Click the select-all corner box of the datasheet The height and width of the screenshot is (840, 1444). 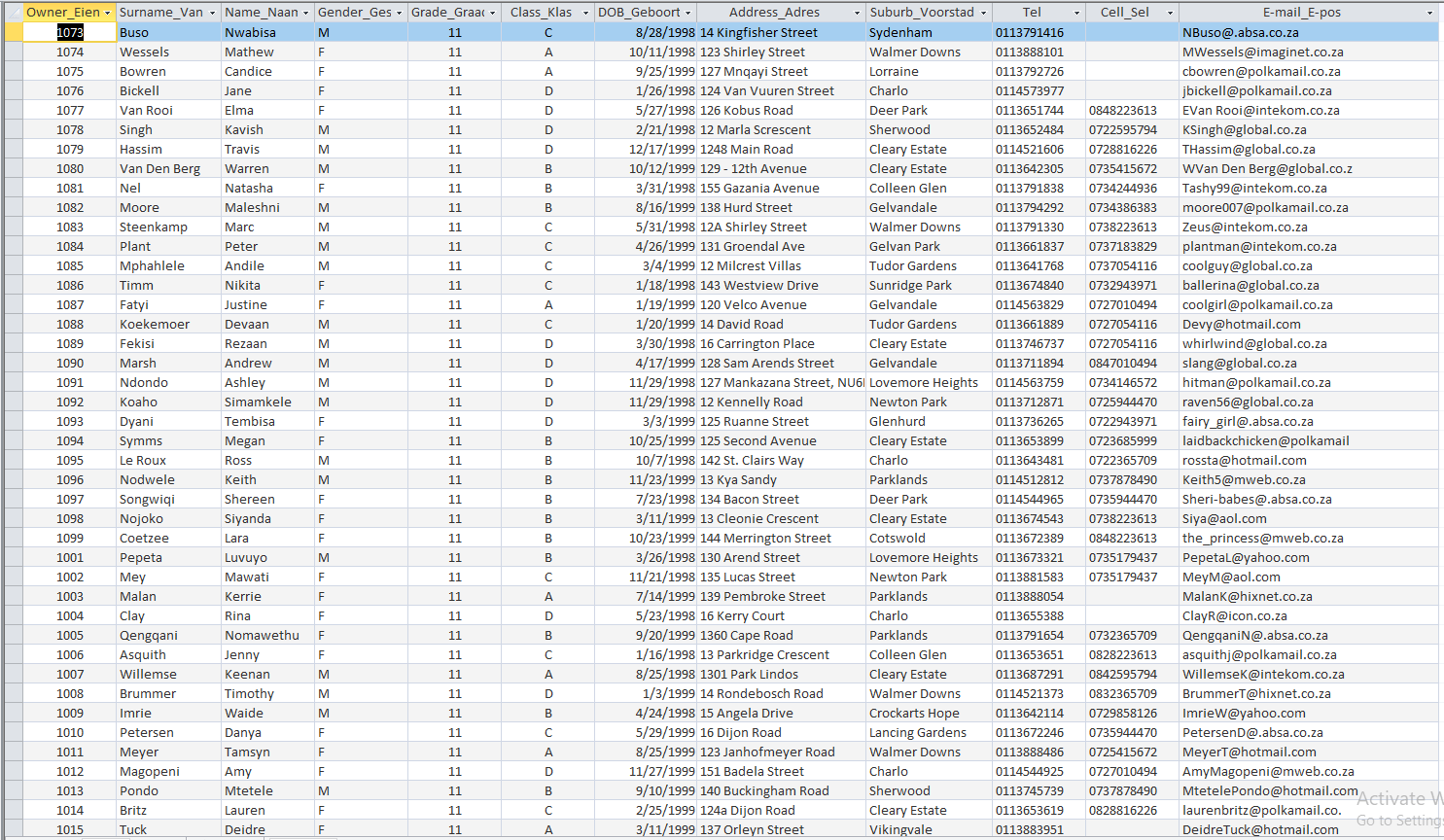[12, 13]
